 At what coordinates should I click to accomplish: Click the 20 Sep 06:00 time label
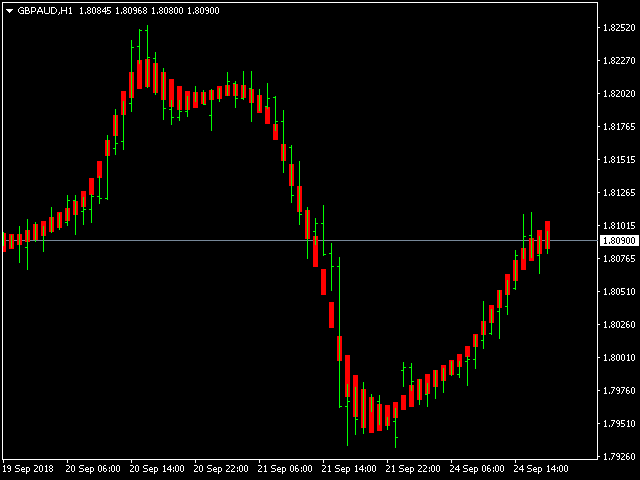pyautogui.click(x=93, y=469)
